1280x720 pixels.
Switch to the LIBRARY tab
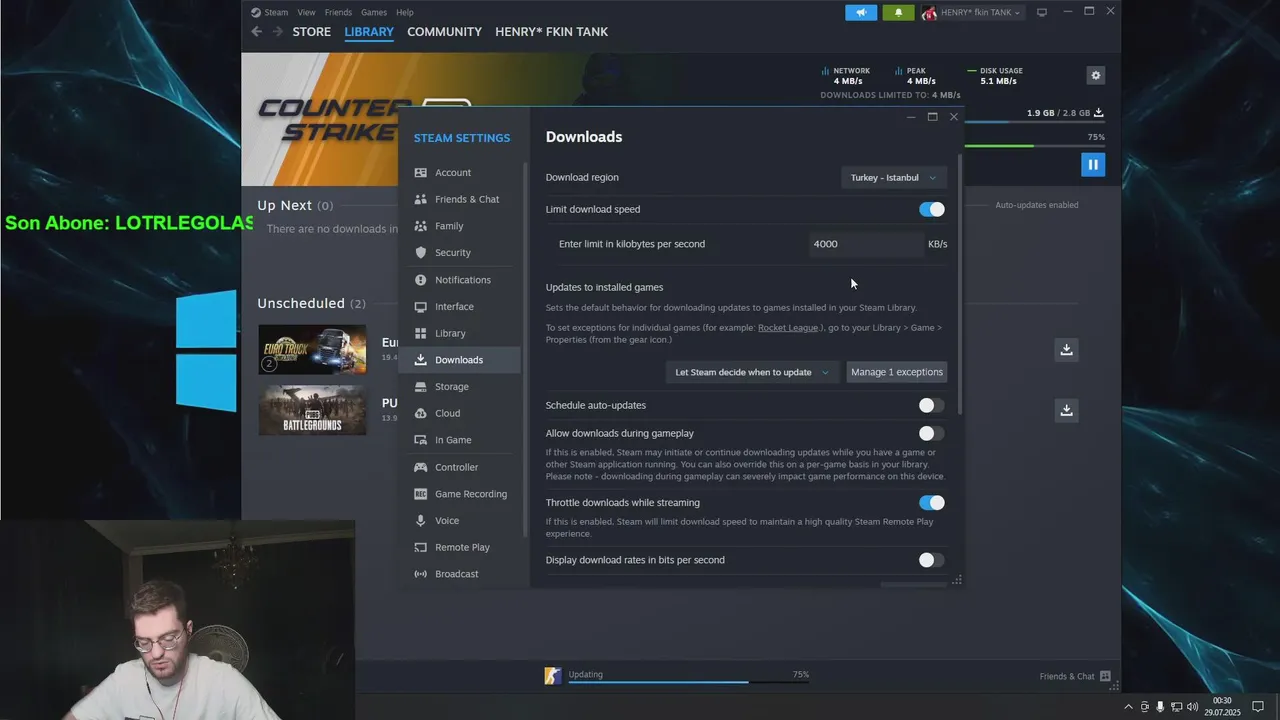click(369, 32)
